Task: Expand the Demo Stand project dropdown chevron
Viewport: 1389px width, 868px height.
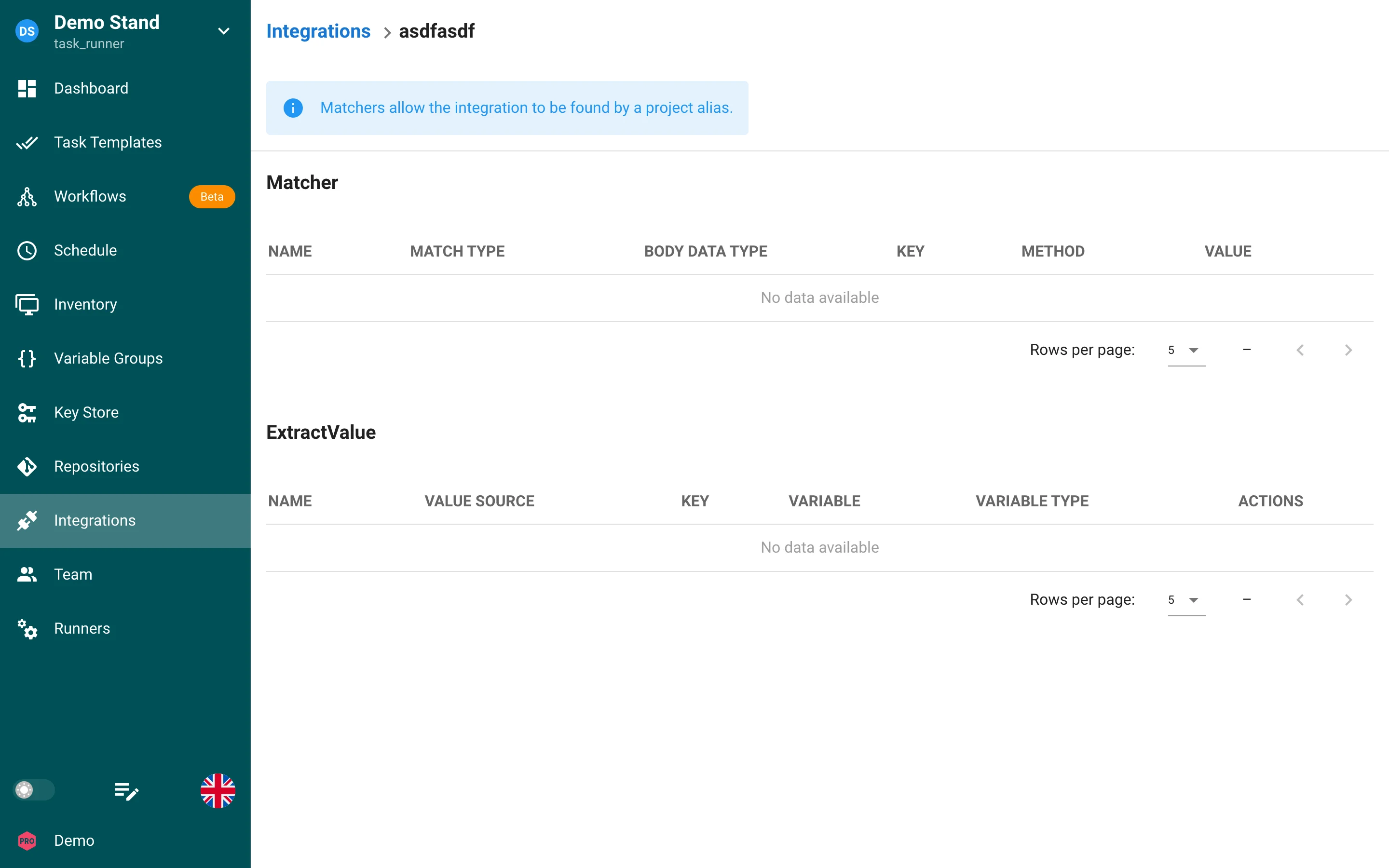Action: click(x=224, y=31)
